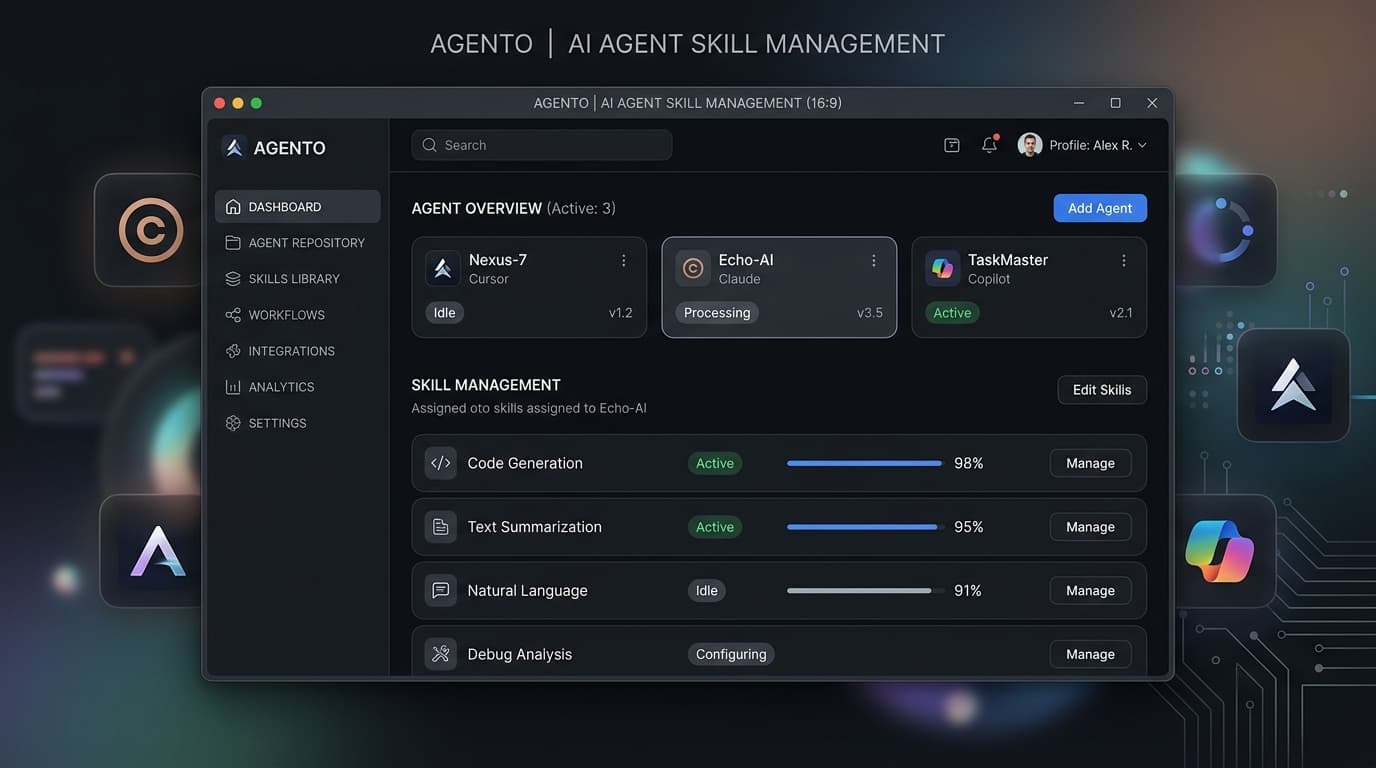Manage the Code Generation skill
The width and height of the screenshot is (1376, 768).
click(1090, 463)
